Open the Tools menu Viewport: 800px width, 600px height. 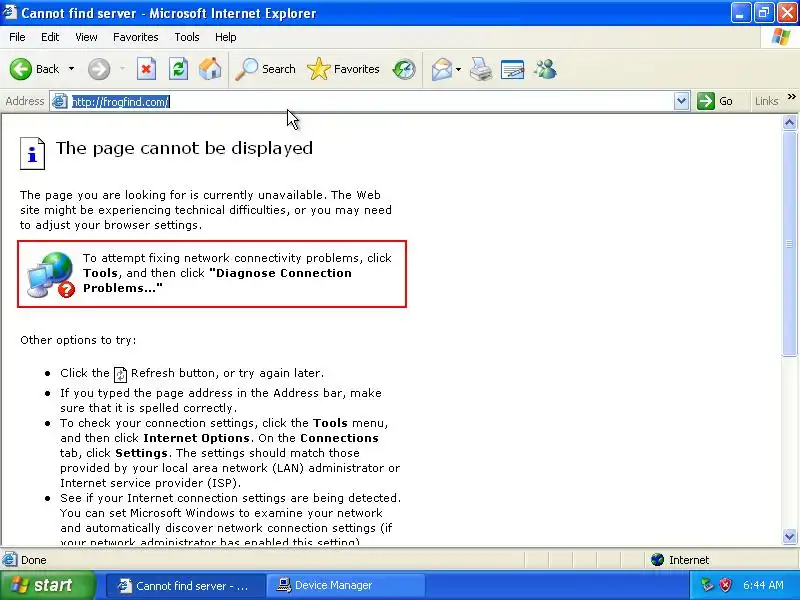tap(187, 37)
